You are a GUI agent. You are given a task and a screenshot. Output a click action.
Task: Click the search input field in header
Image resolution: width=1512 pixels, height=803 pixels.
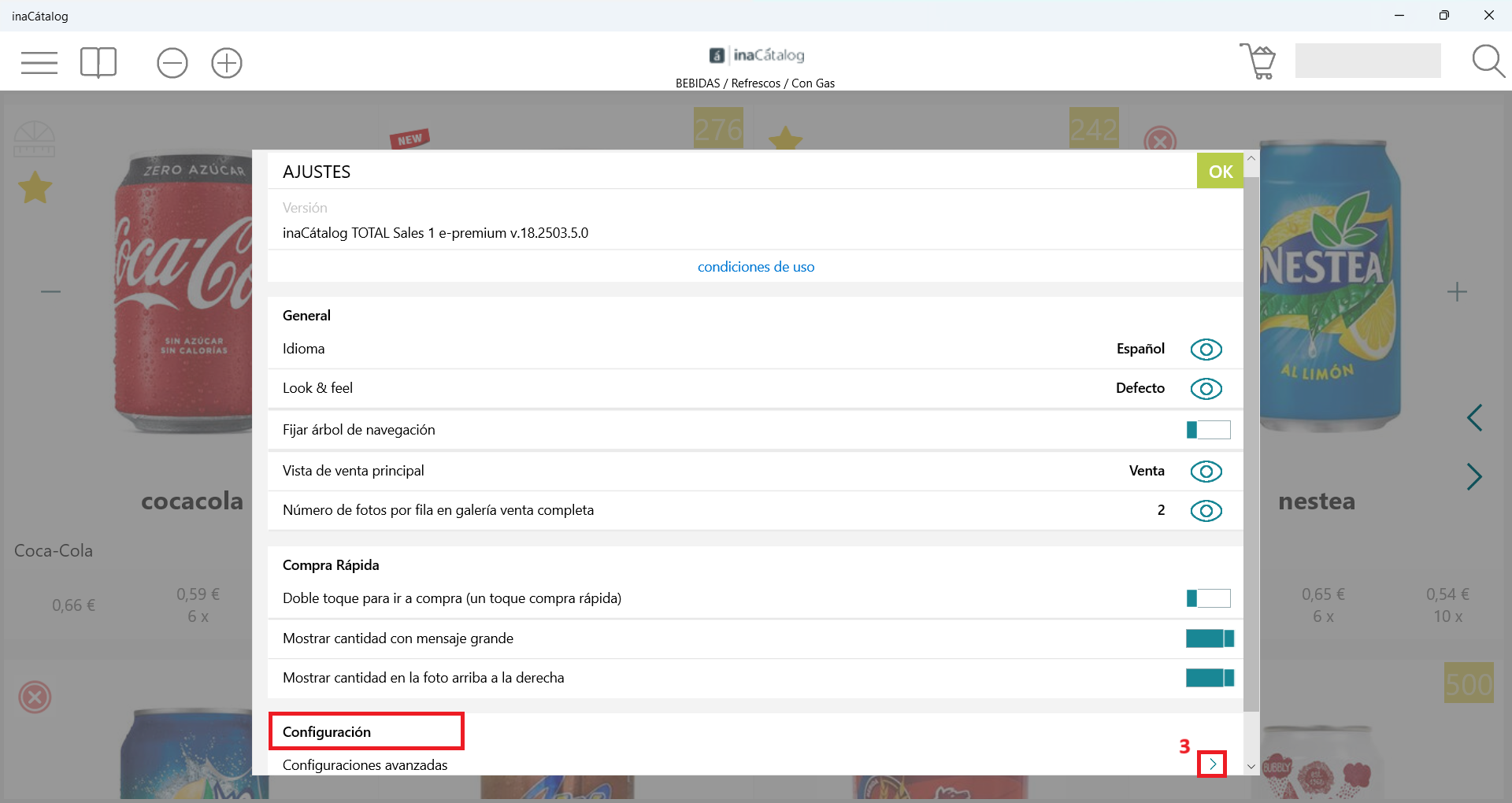1368,61
